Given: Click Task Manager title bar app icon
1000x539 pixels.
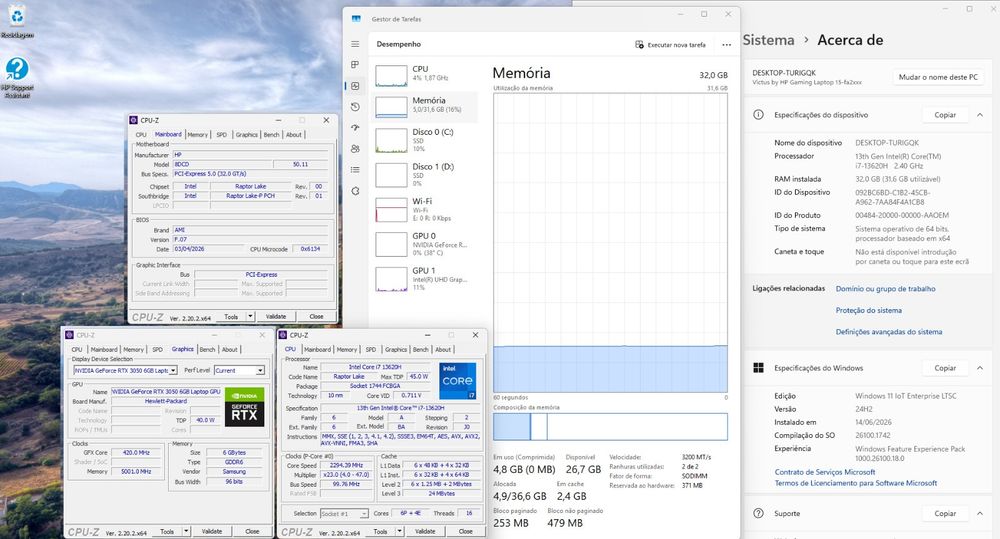Looking at the screenshot, I should (x=356, y=18).
